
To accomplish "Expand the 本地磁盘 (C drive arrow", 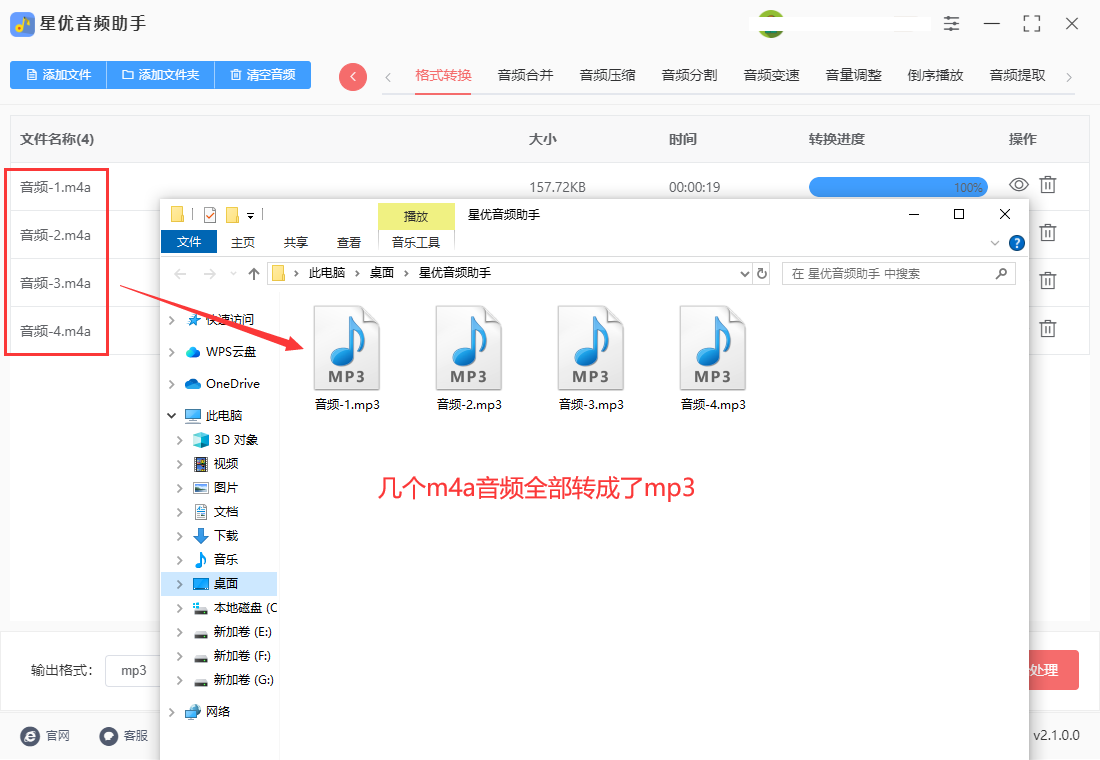I will [180, 608].
